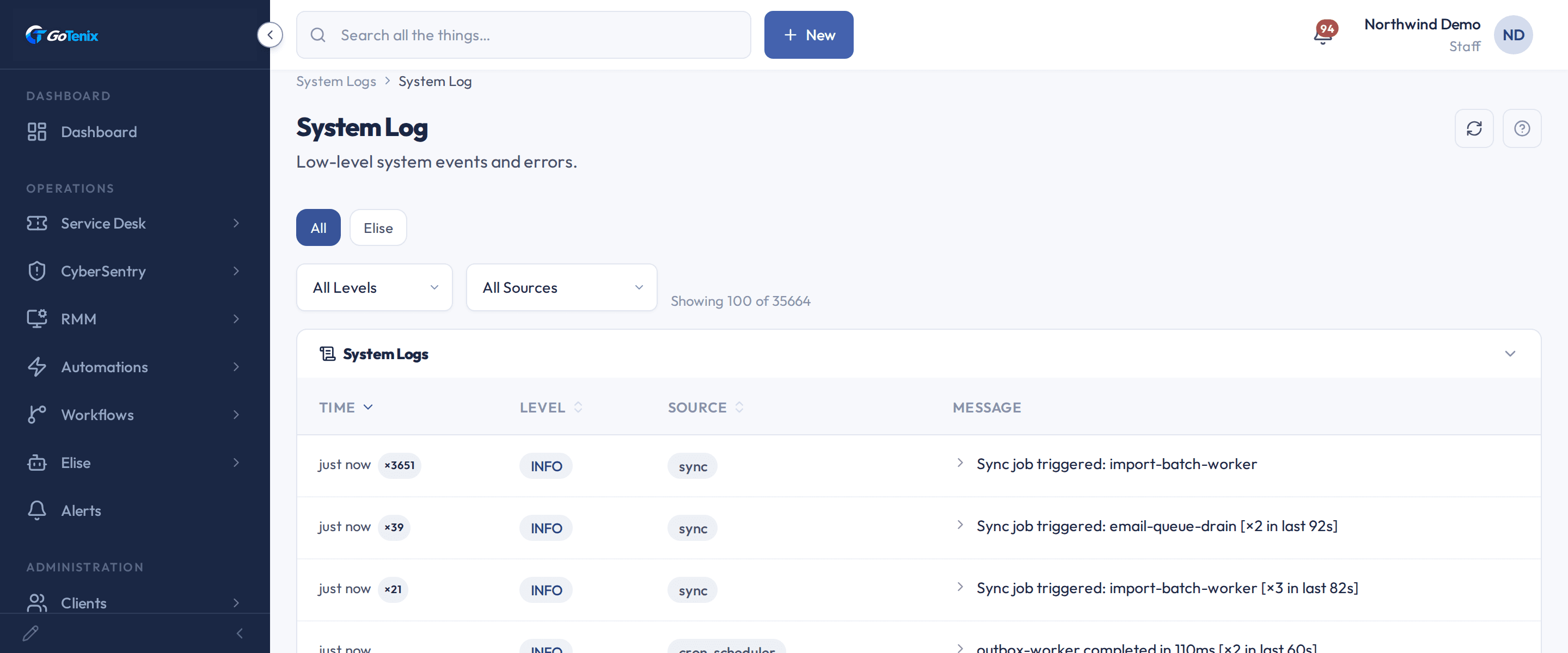Expand the import-batch-worker ×3651 log row
The image size is (1568, 653).
pos(960,463)
